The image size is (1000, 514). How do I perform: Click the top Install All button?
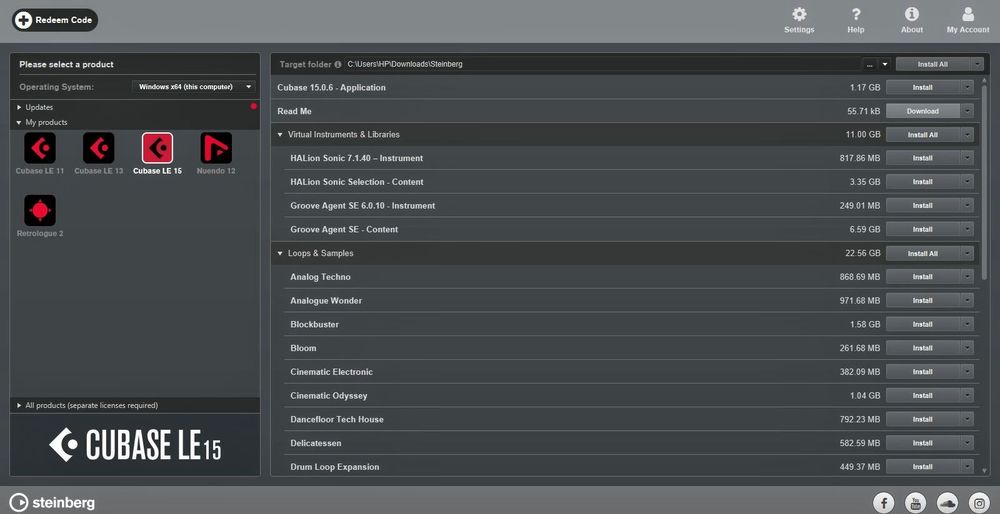click(x=934, y=64)
